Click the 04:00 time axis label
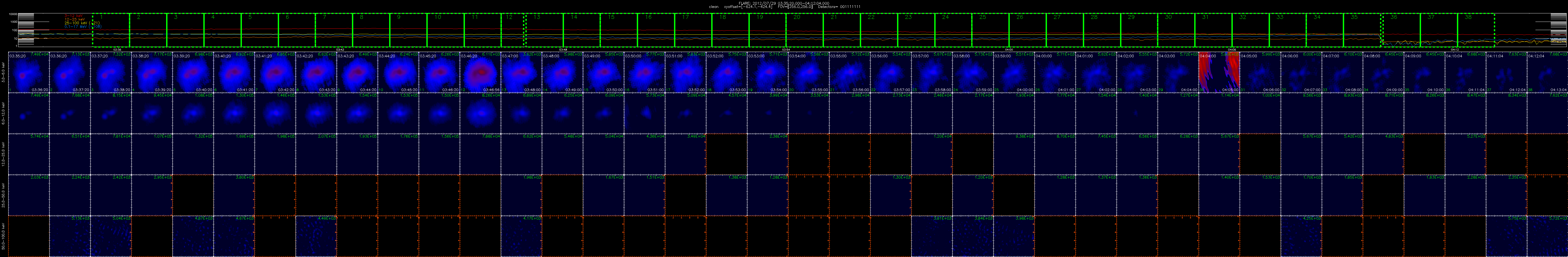 pyautogui.click(x=1009, y=49)
